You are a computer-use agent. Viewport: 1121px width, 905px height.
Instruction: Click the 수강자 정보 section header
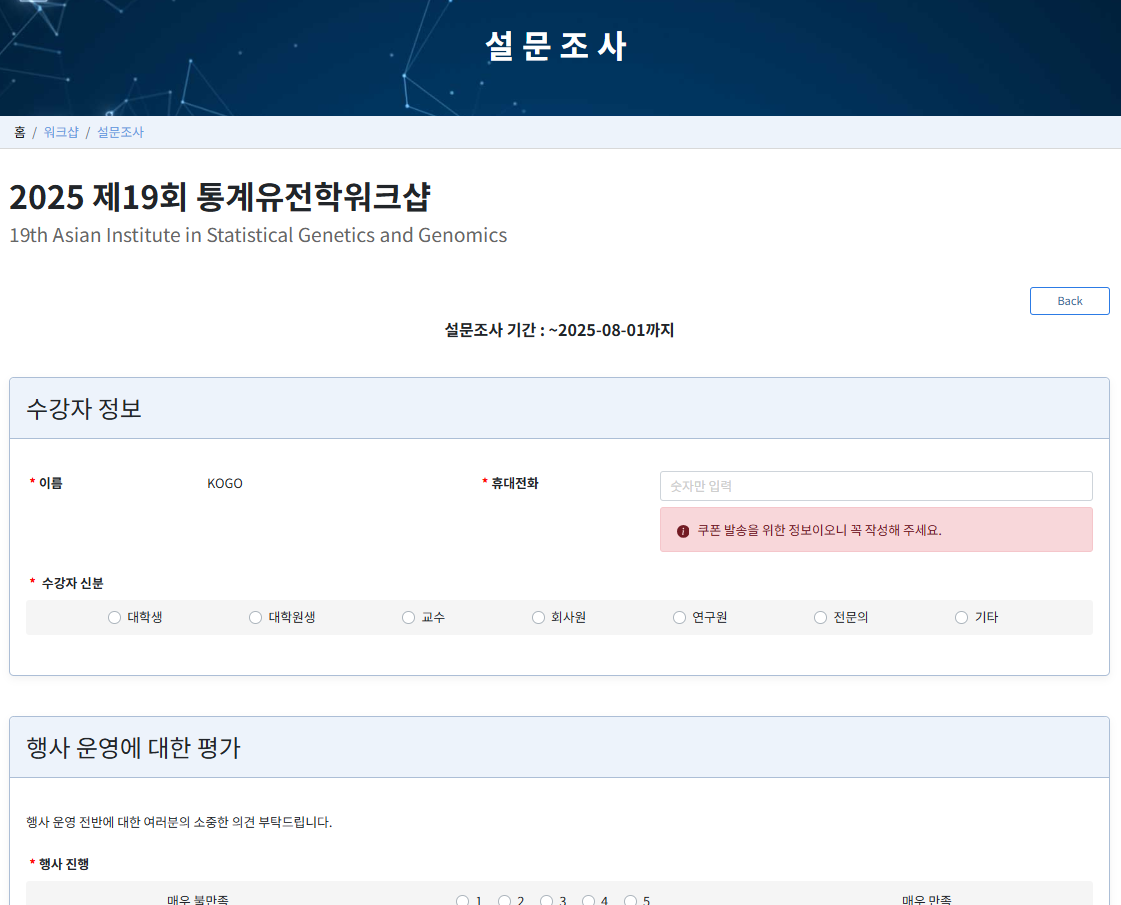click(x=559, y=408)
